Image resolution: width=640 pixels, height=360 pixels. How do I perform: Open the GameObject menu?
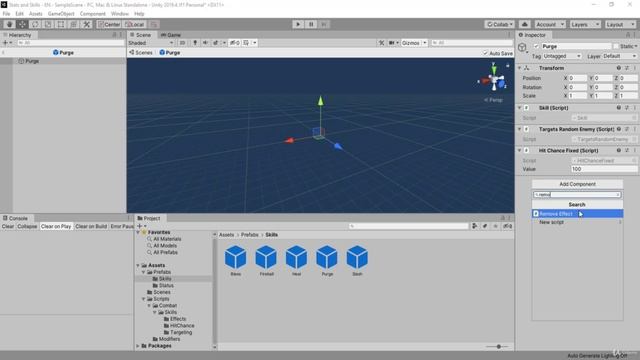coord(61,14)
